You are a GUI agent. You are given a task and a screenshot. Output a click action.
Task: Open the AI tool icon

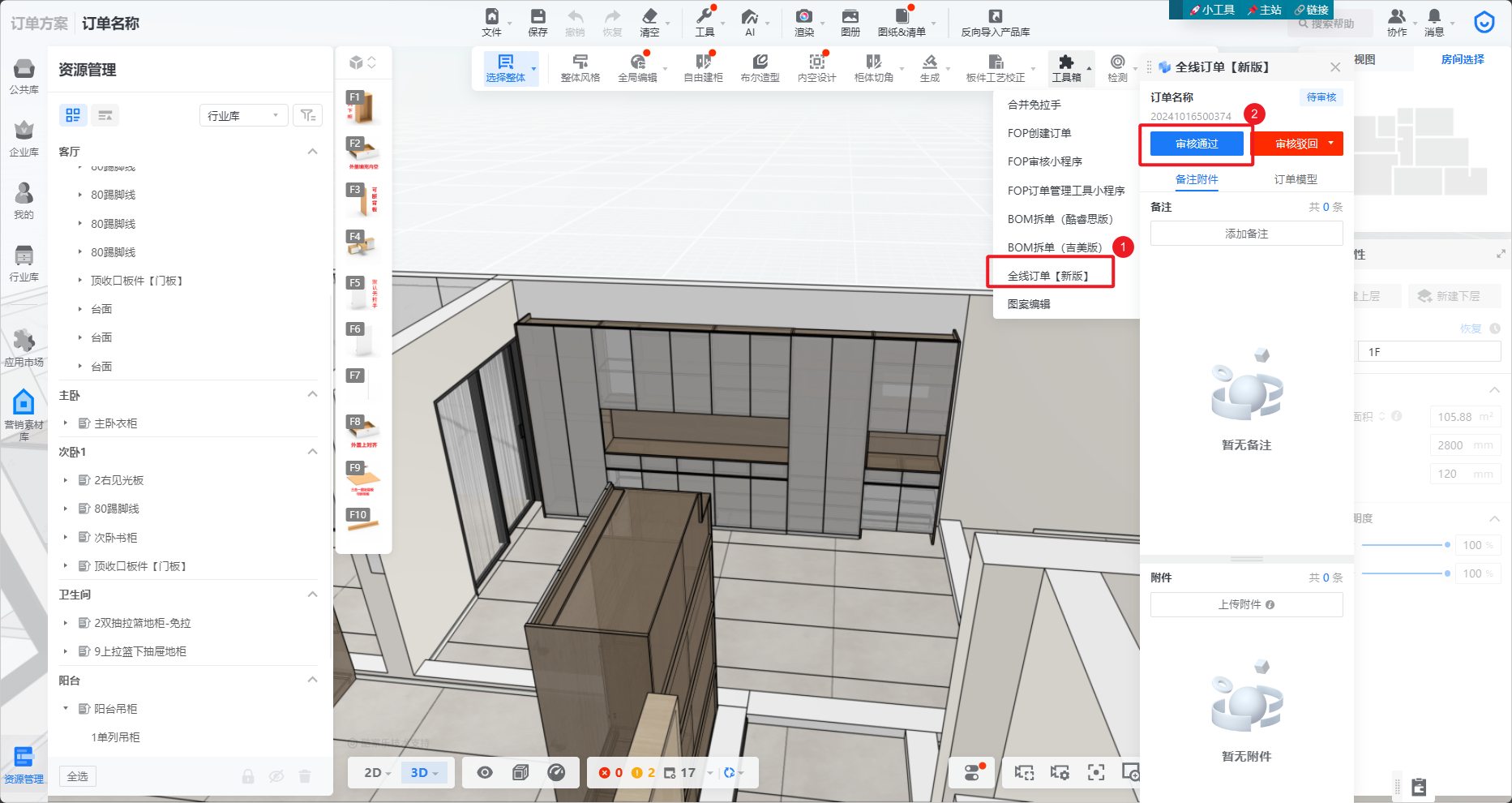(x=750, y=22)
